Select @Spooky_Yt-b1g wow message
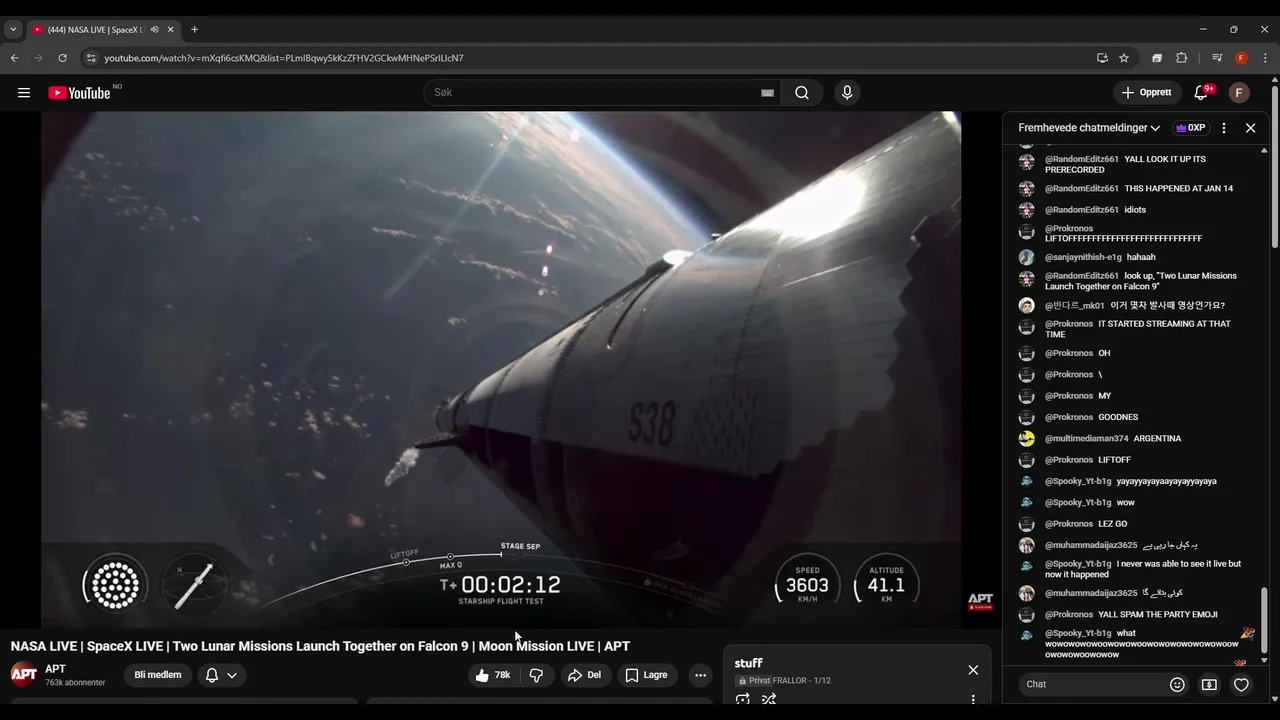1280x720 pixels. click(1136, 503)
